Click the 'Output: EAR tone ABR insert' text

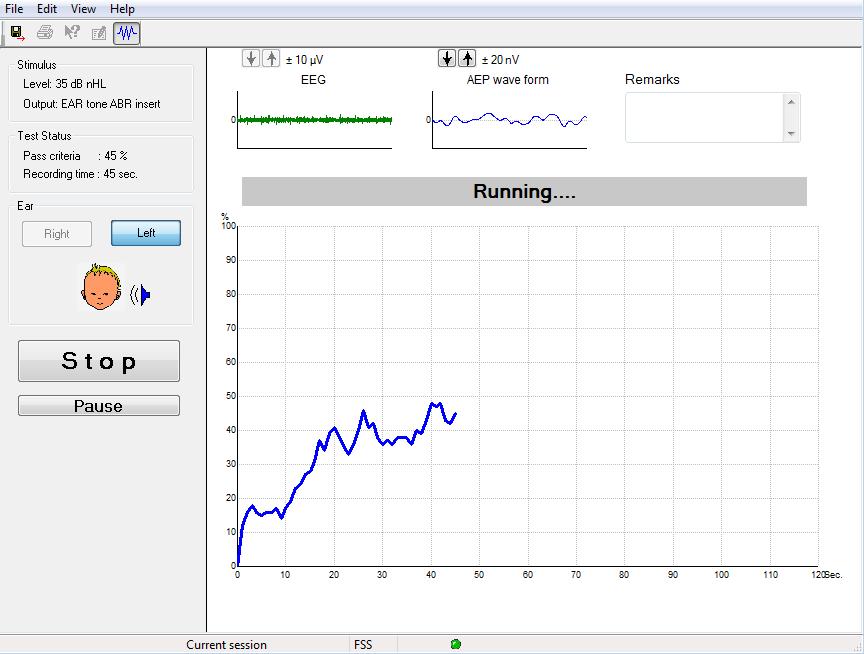click(91, 104)
